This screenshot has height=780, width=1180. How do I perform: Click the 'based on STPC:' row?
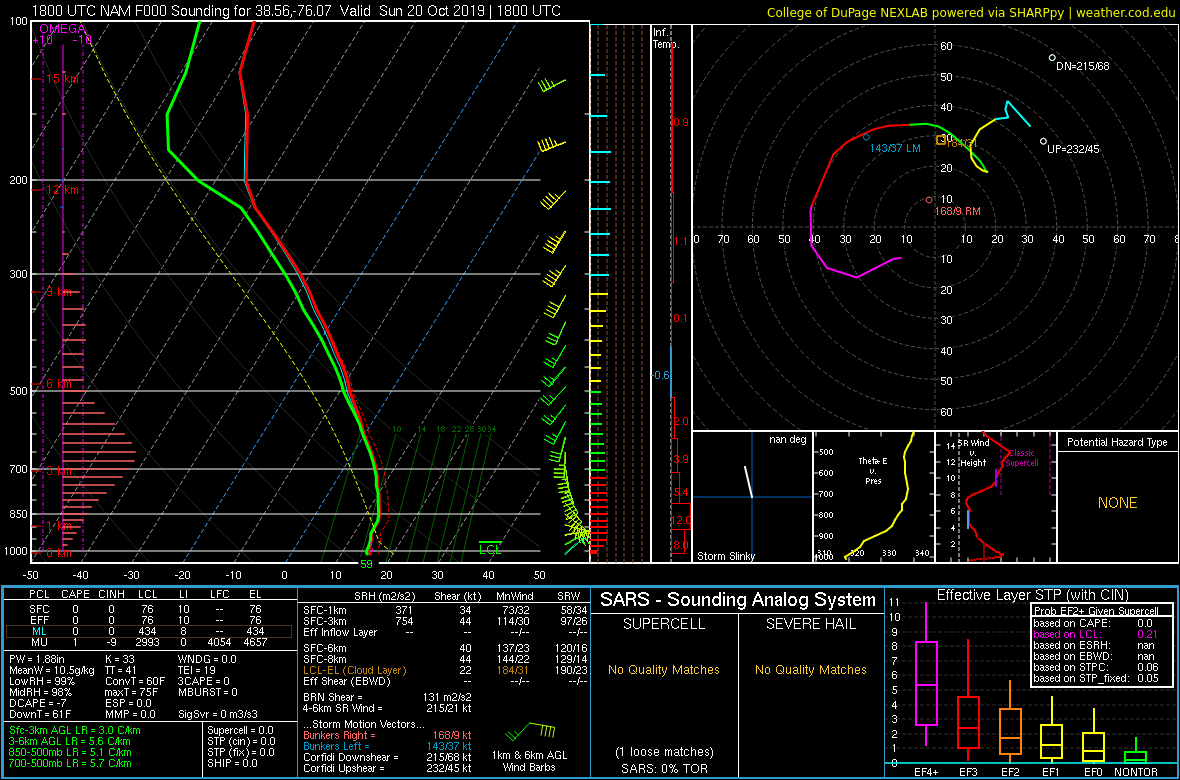tap(1096, 668)
